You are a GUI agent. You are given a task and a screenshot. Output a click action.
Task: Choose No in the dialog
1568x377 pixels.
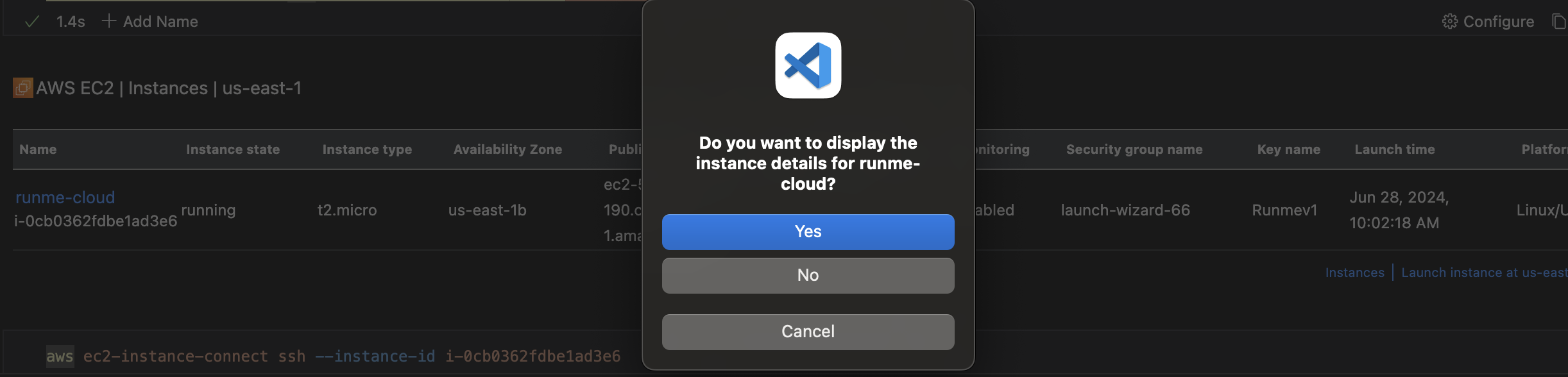pyautogui.click(x=808, y=275)
